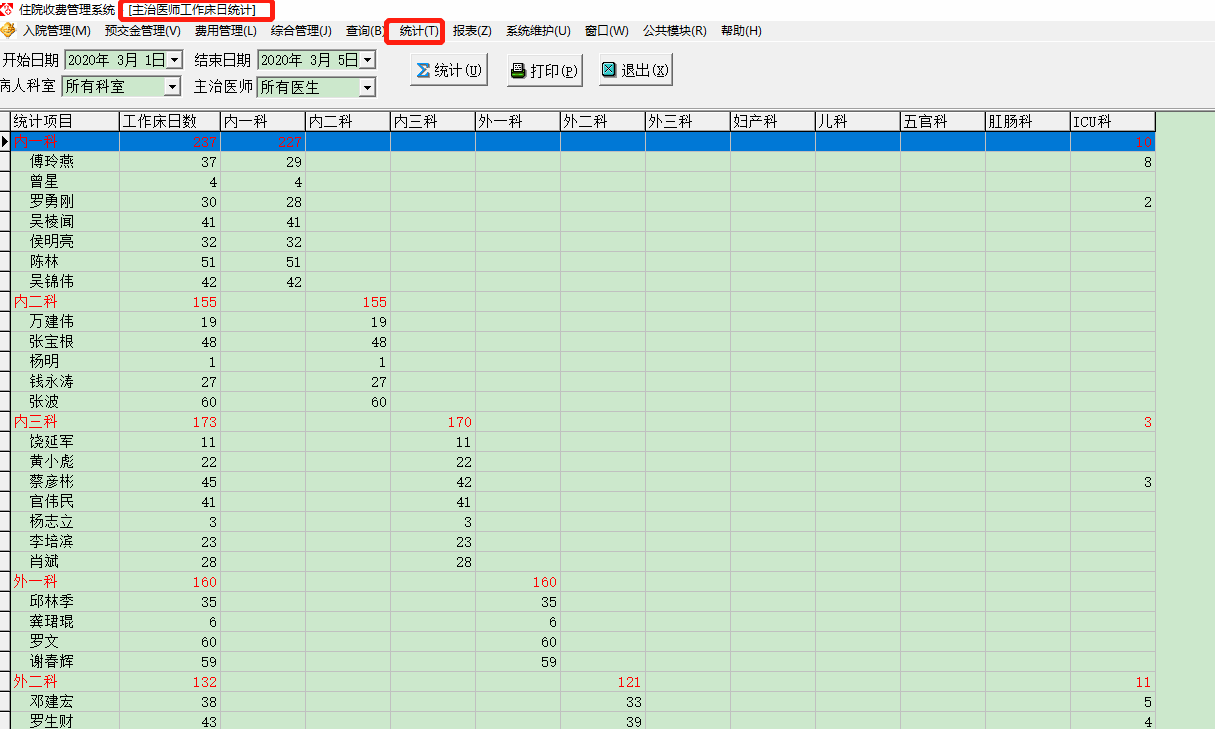1215x729 pixels.
Task: Open the 公共模块(R) menu
Action: click(x=674, y=31)
